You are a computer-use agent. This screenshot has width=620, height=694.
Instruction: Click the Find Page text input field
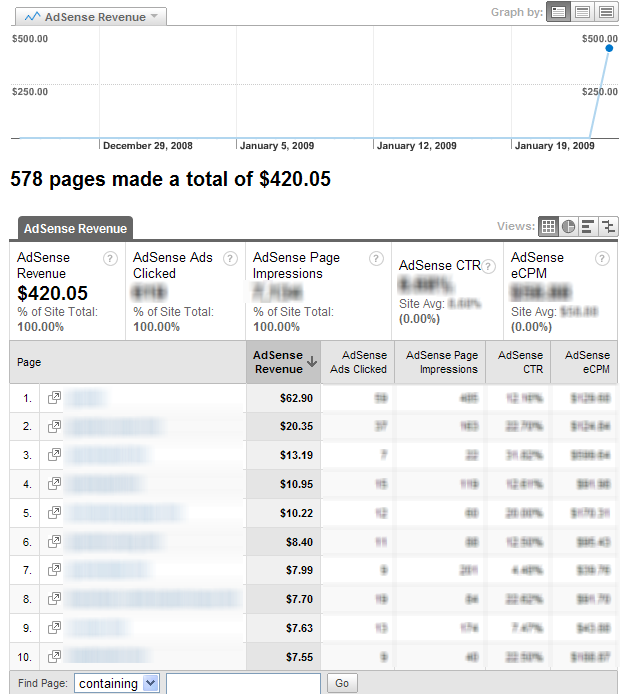pos(243,684)
